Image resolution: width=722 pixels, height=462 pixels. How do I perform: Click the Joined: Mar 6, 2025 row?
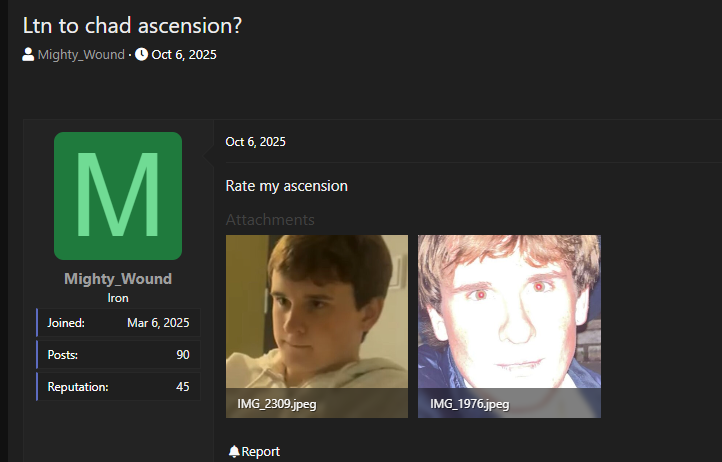(x=119, y=322)
